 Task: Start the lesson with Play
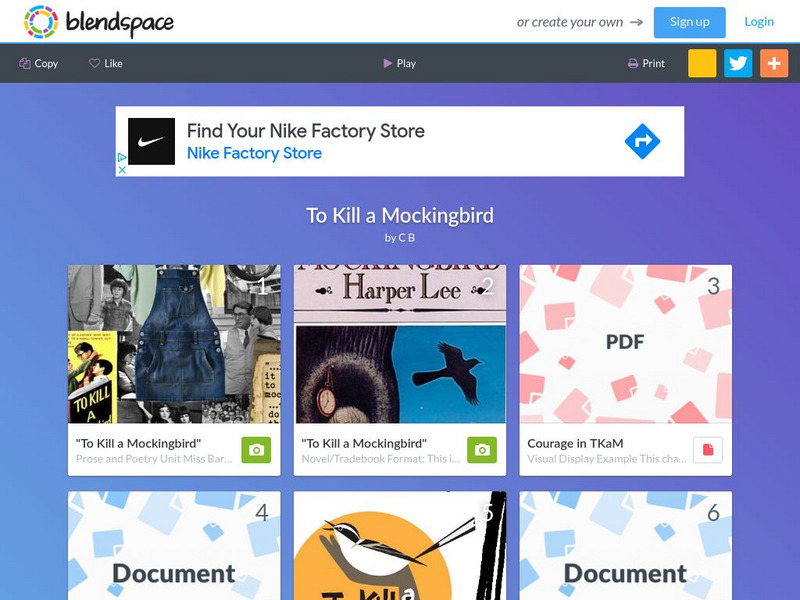399,63
